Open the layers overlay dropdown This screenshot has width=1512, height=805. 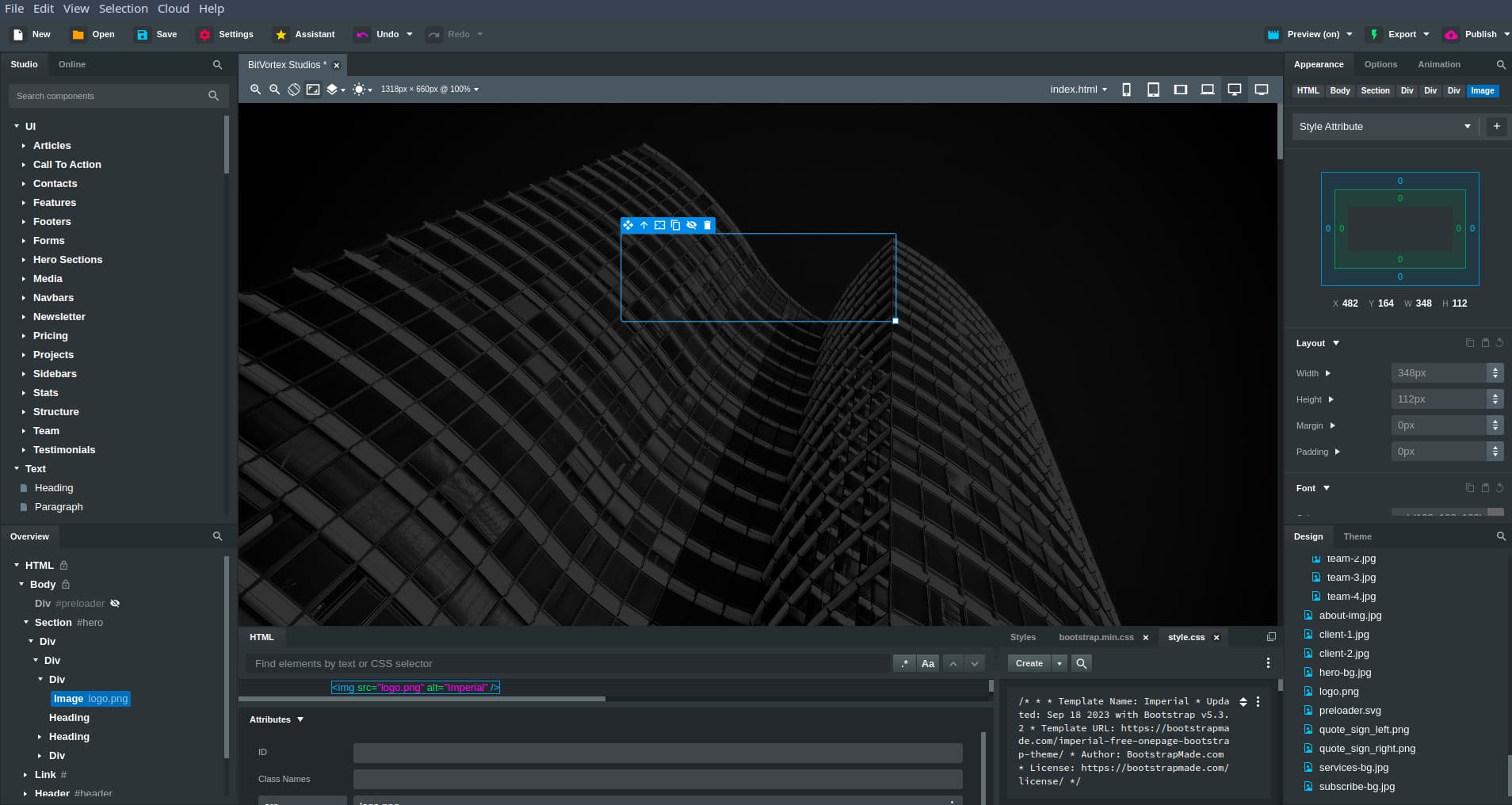pos(336,90)
